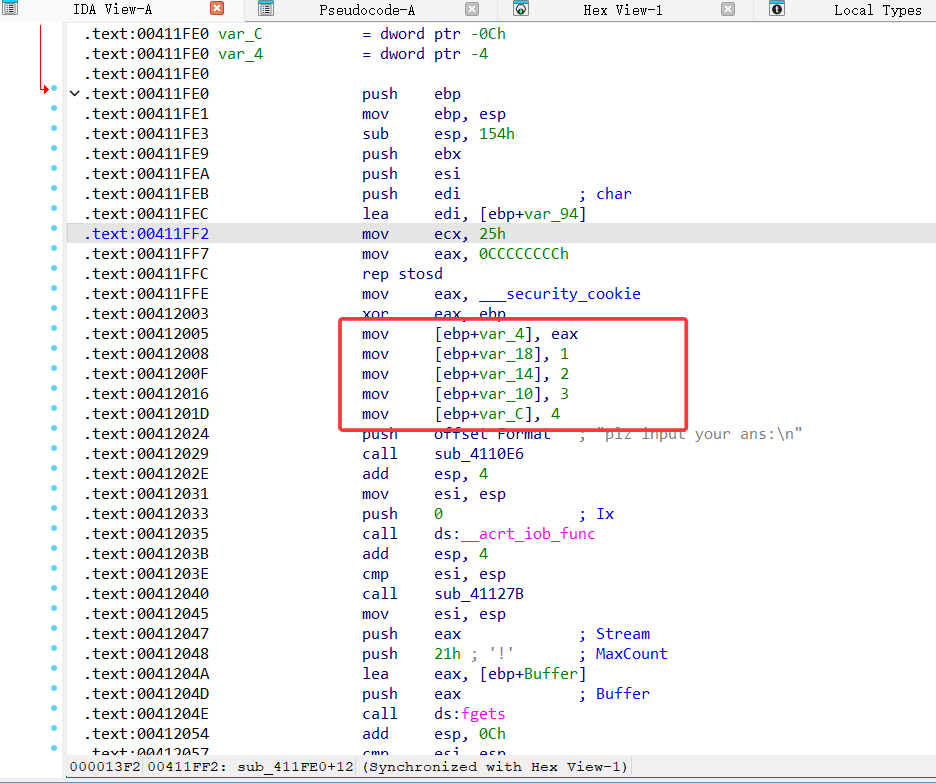Click the IDA View-A tab icon

click(10, 8)
